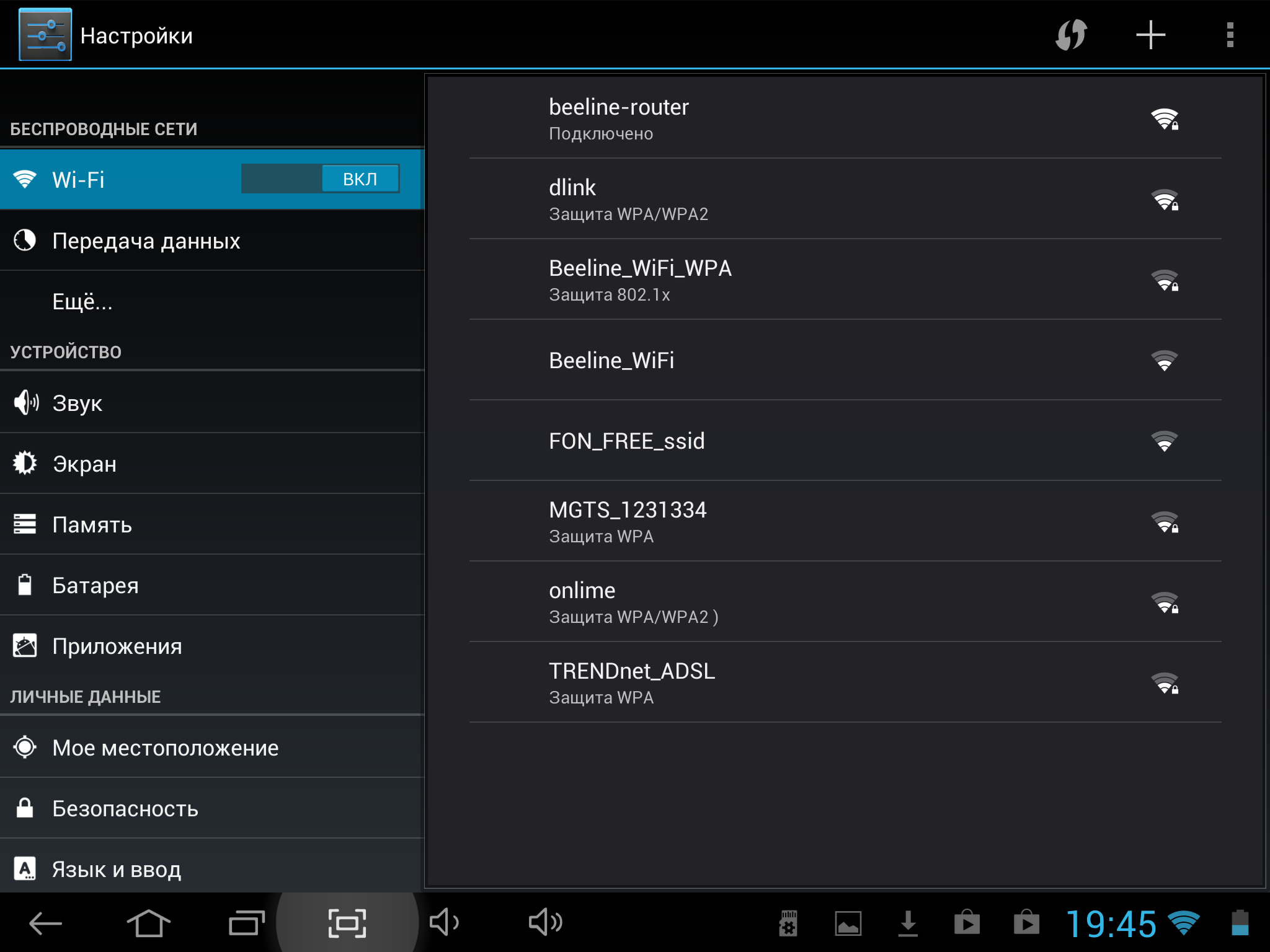Viewport: 1270px width, 952px height.
Task: Open the second Play Store notification
Action: point(1026,922)
